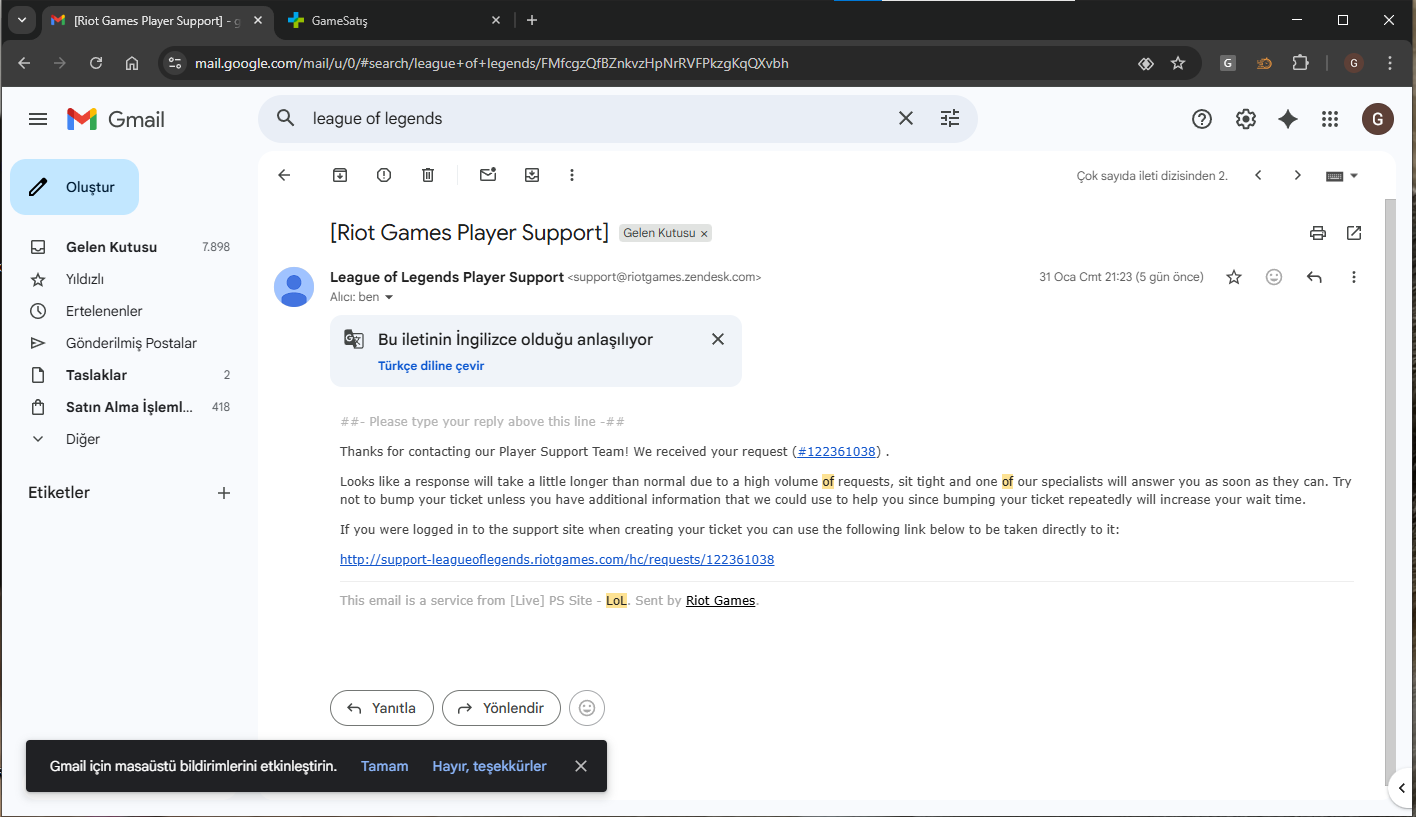Print the entire conversation
1416x817 pixels.
pyautogui.click(x=1318, y=233)
